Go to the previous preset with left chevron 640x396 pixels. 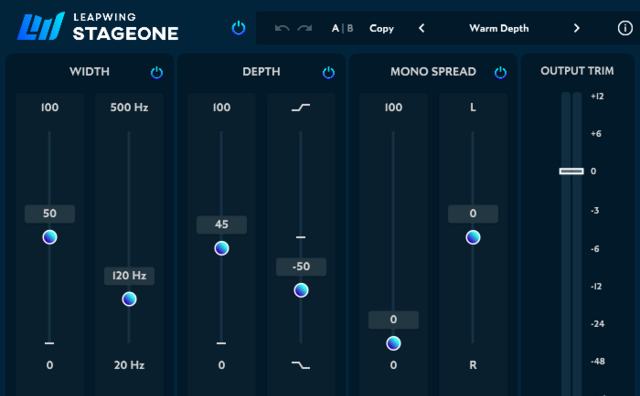point(422,28)
